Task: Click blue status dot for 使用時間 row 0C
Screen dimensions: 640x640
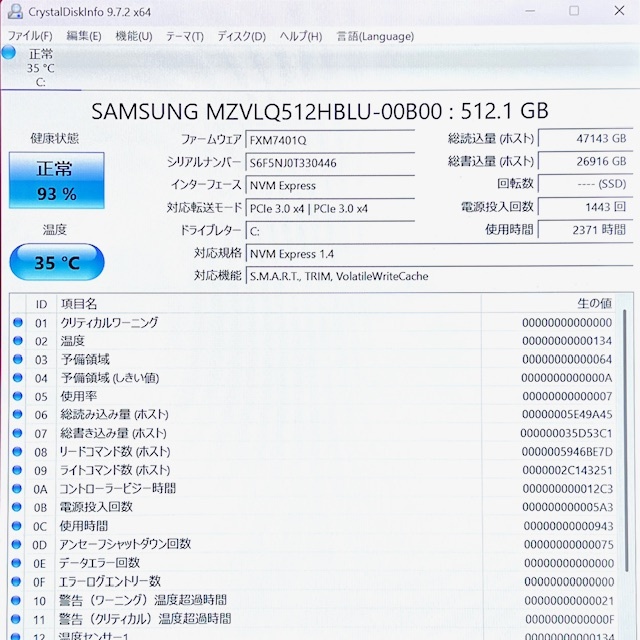Action: (x=17, y=525)
